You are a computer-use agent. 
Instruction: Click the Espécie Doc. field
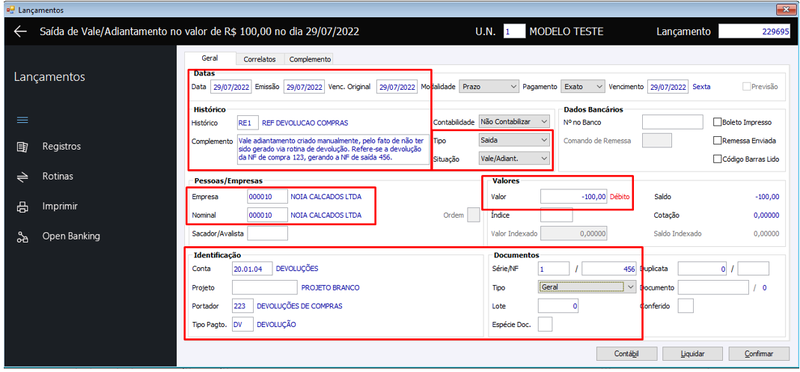pos(545,324)
